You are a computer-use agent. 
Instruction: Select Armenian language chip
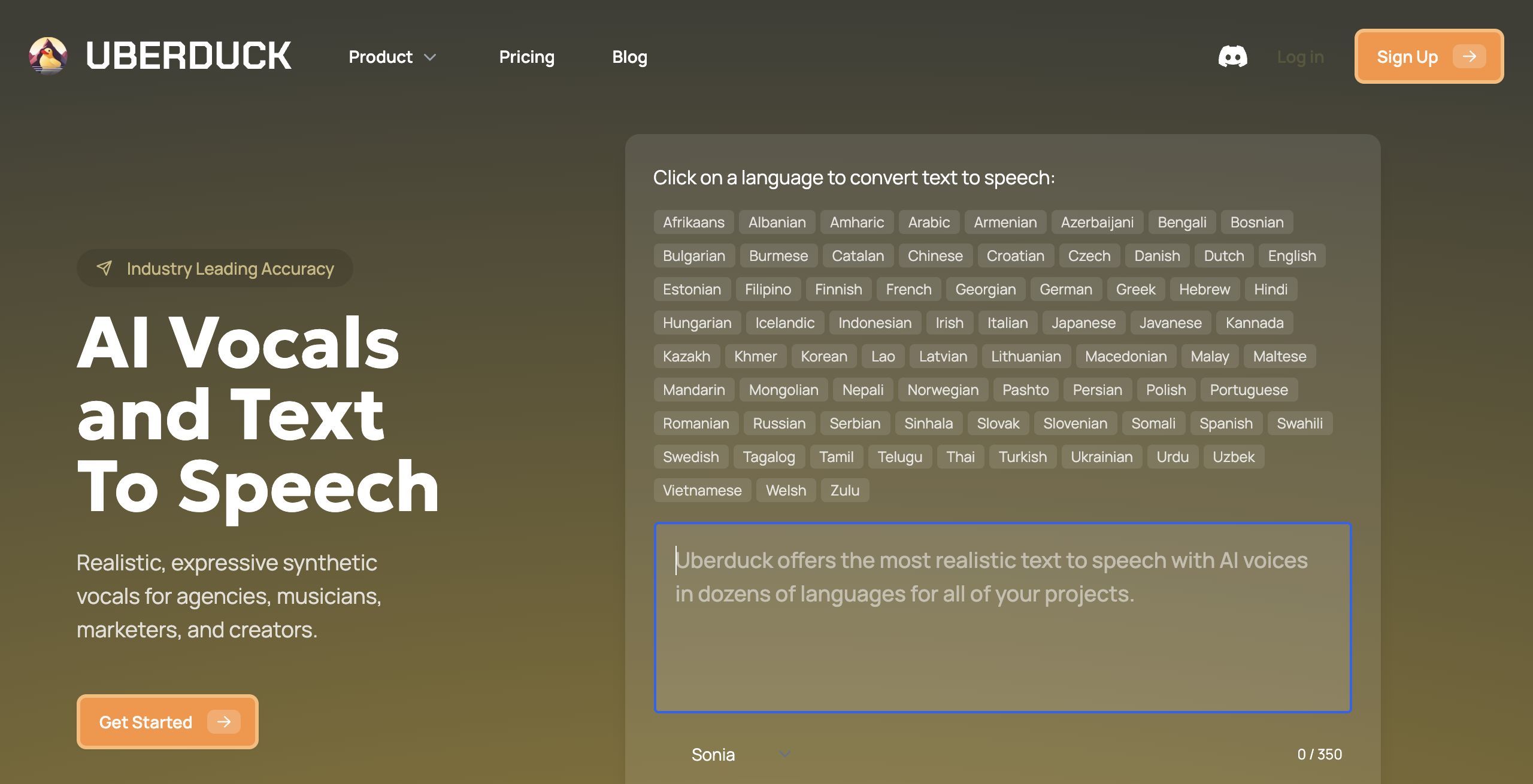pyautogui.click(x=1005, y=222)
